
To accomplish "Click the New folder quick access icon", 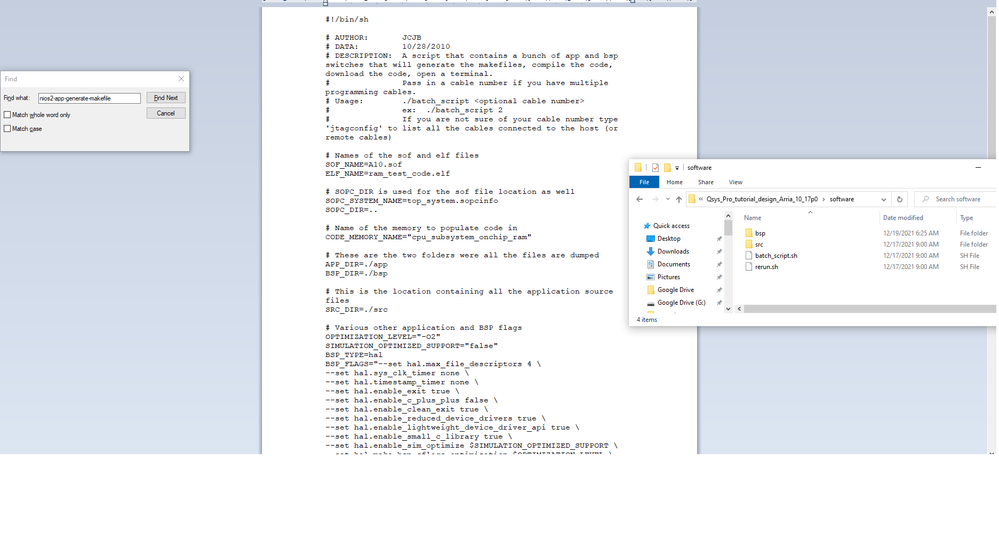I will (667, 168).
